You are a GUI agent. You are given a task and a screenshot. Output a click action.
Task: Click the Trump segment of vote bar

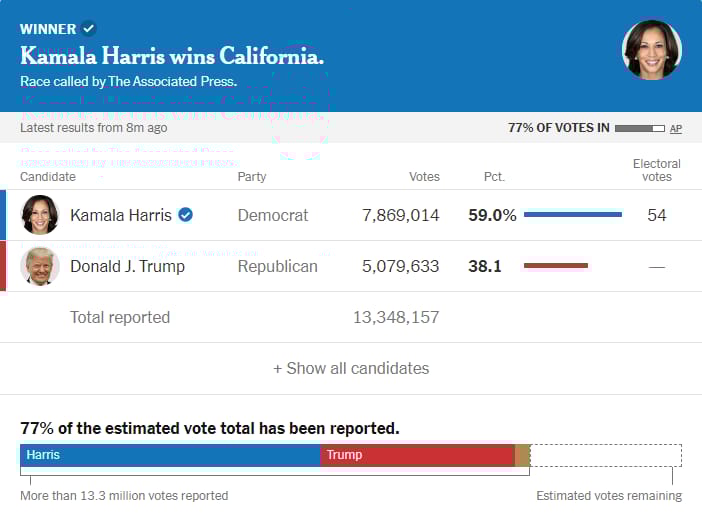tap(417, 455)
